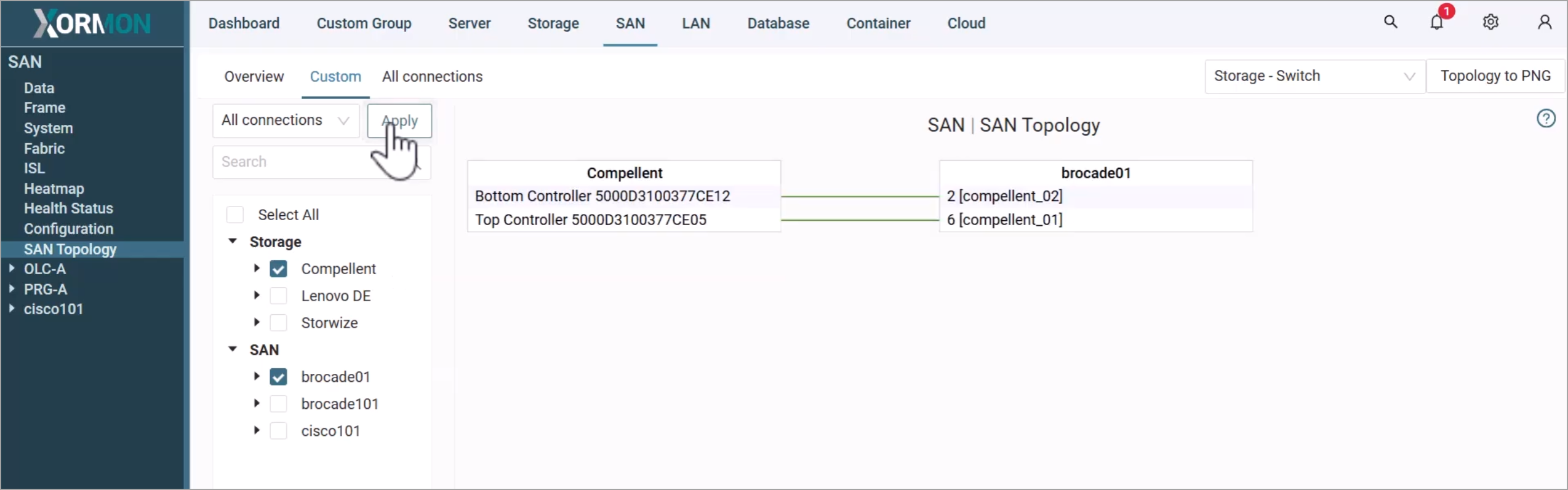Click the Apply button
The width and height of the screenshot is (1568, 490).
399,121
